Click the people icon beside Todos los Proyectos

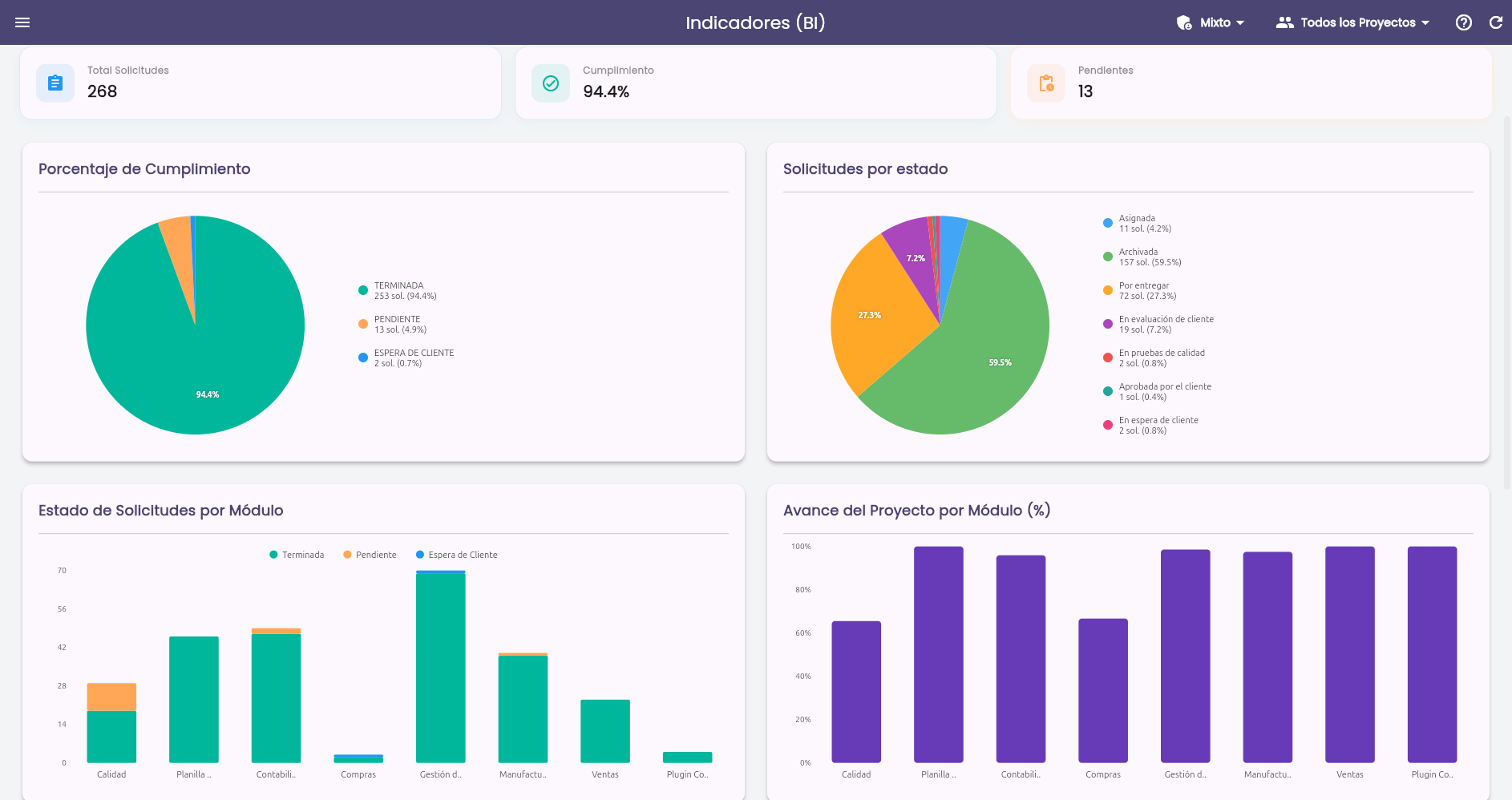[x=1285, y=22]
